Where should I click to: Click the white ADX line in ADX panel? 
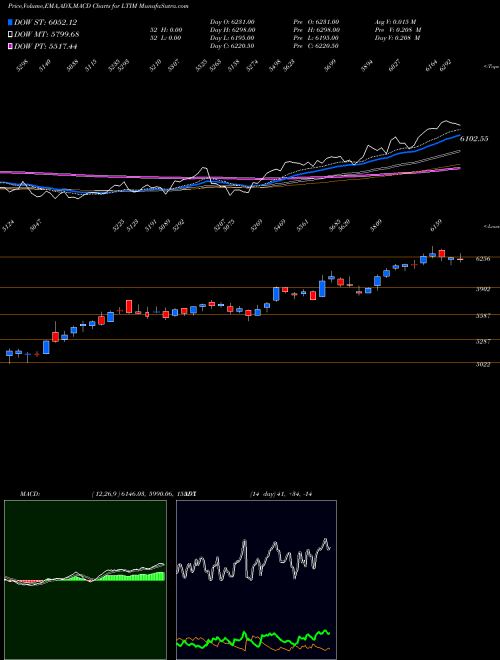click(x=253, y=560)
